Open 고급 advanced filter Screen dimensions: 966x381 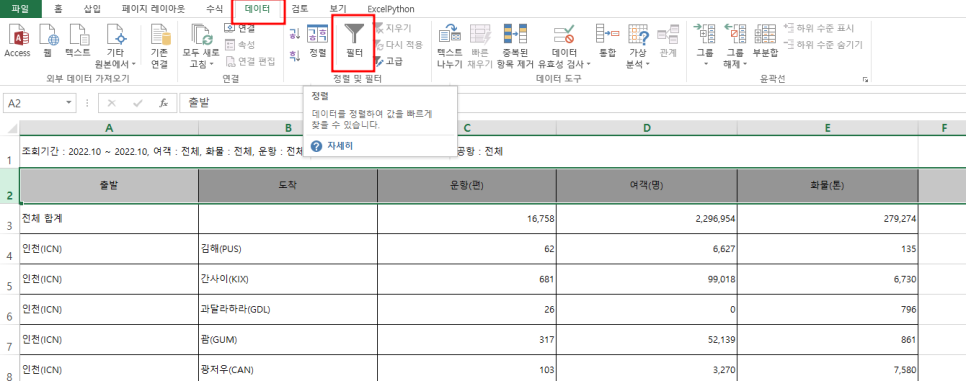389,61
